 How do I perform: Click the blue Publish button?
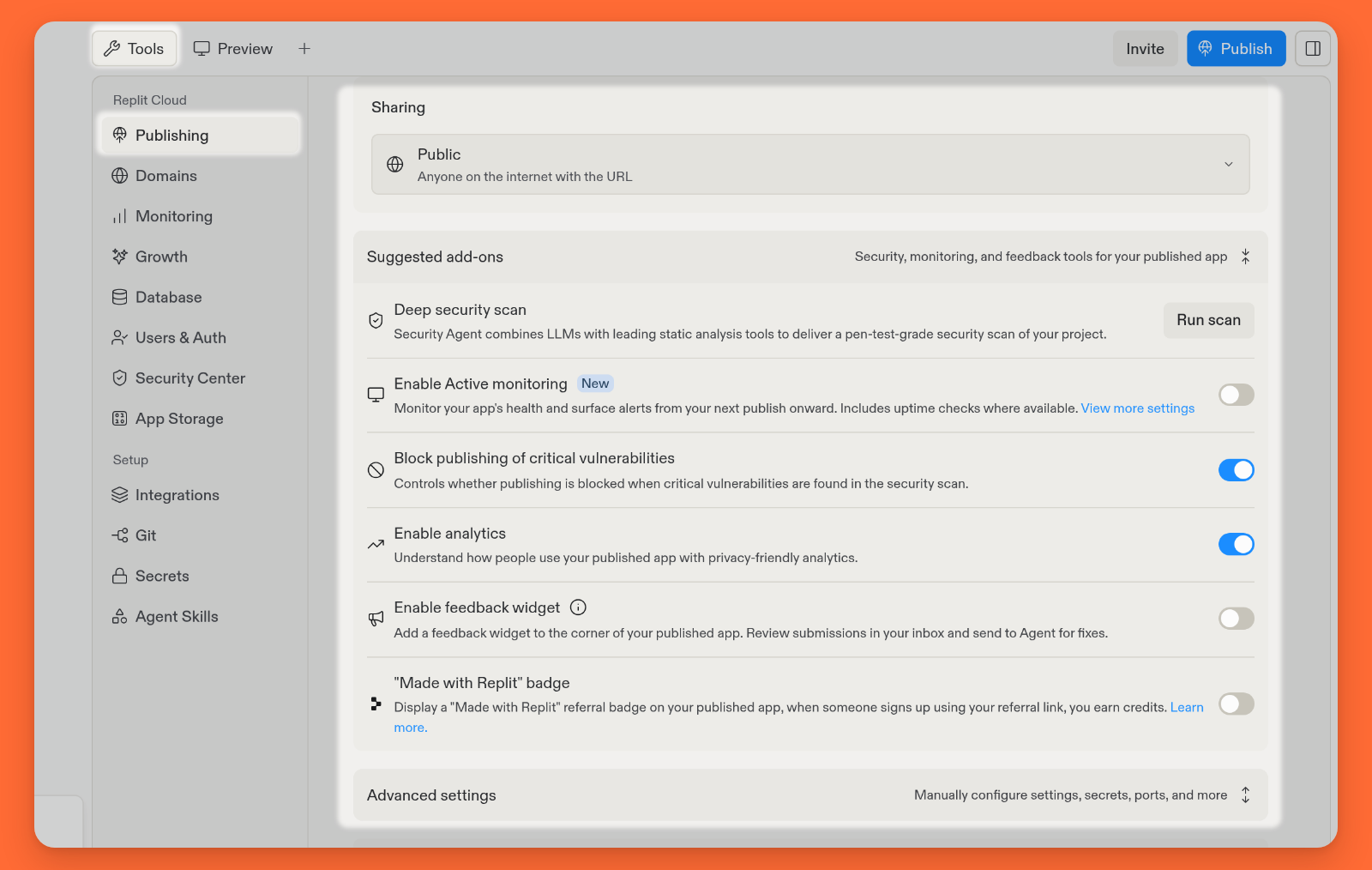[1236, 49]
